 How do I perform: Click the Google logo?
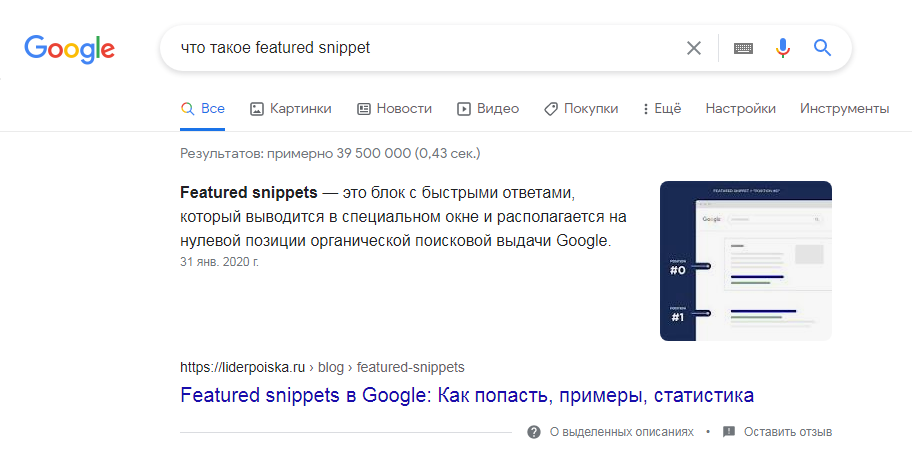[x=69, y=49]
